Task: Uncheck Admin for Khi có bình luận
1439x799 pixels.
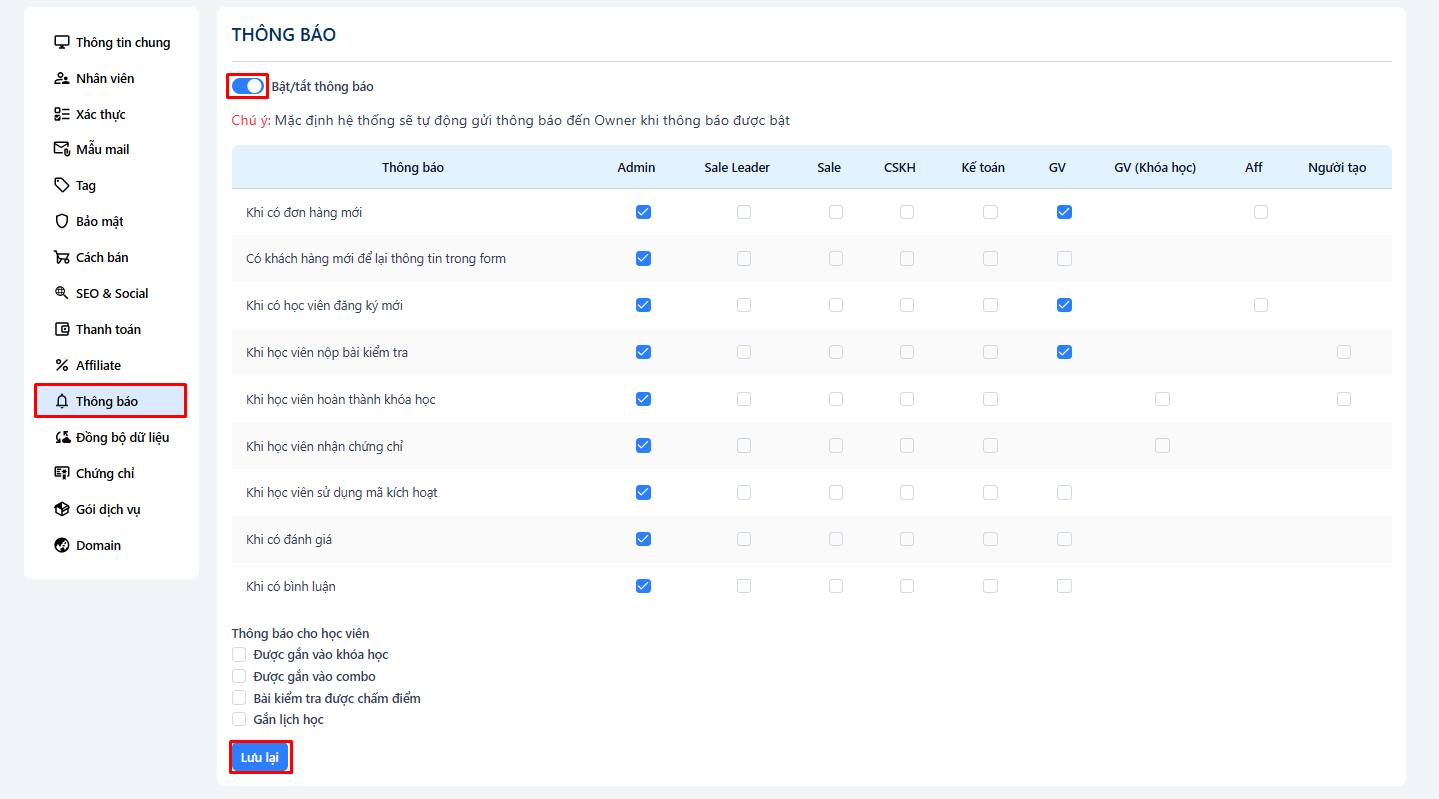Action: [x=643, y=586]
